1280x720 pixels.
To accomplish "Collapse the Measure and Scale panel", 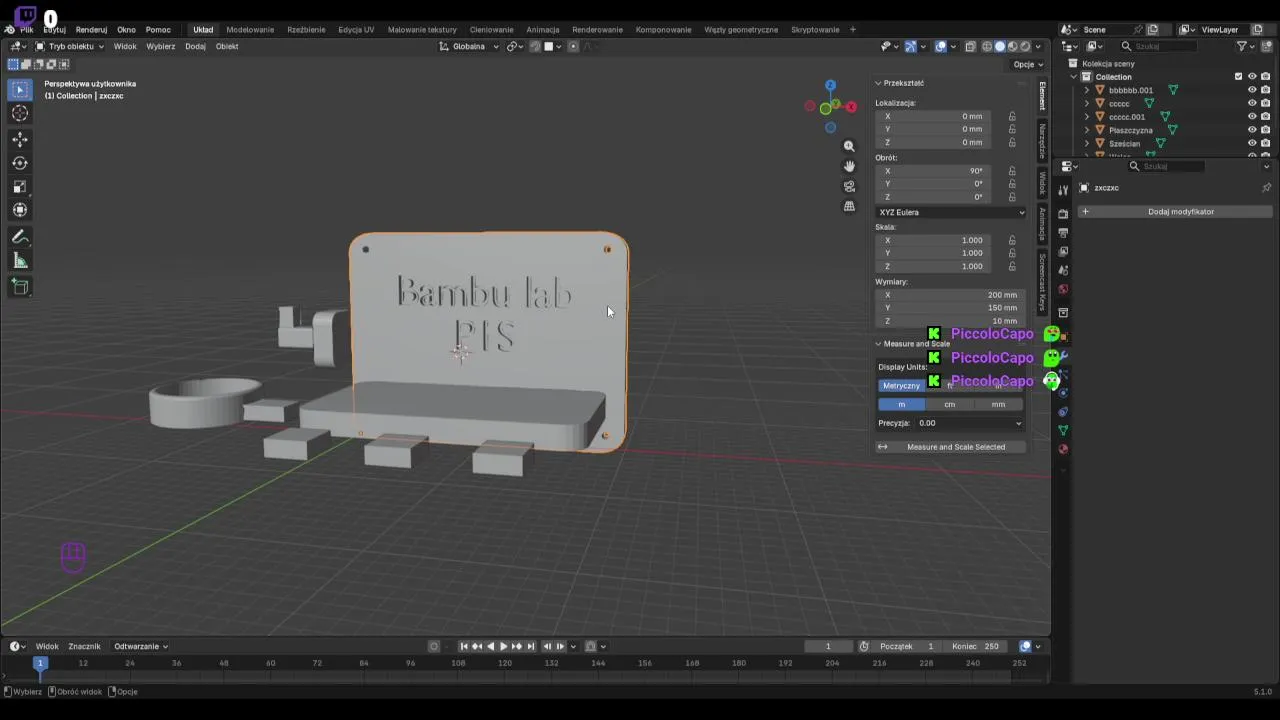I will pyautogui.click(x=879, y=344).
